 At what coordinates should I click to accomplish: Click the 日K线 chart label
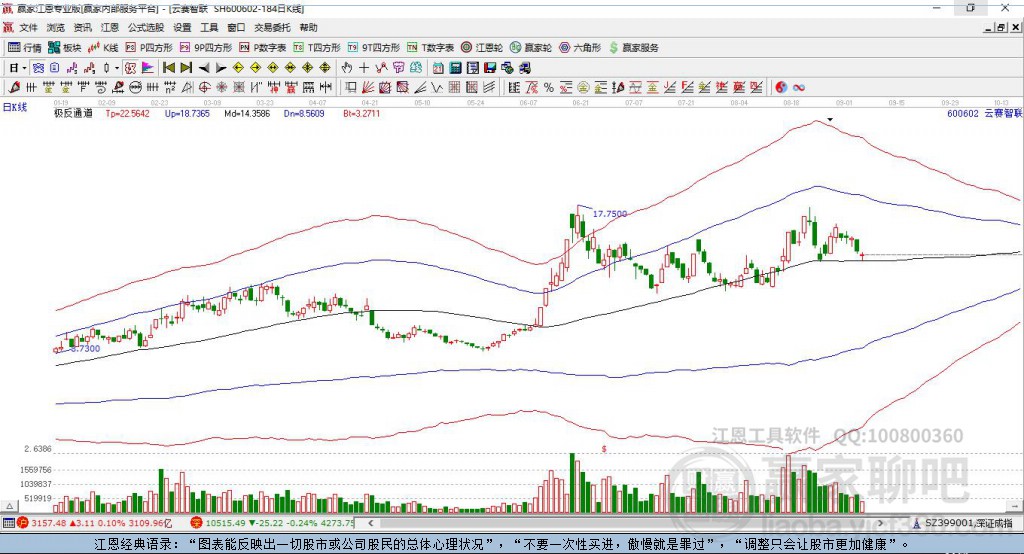(14, 107)
